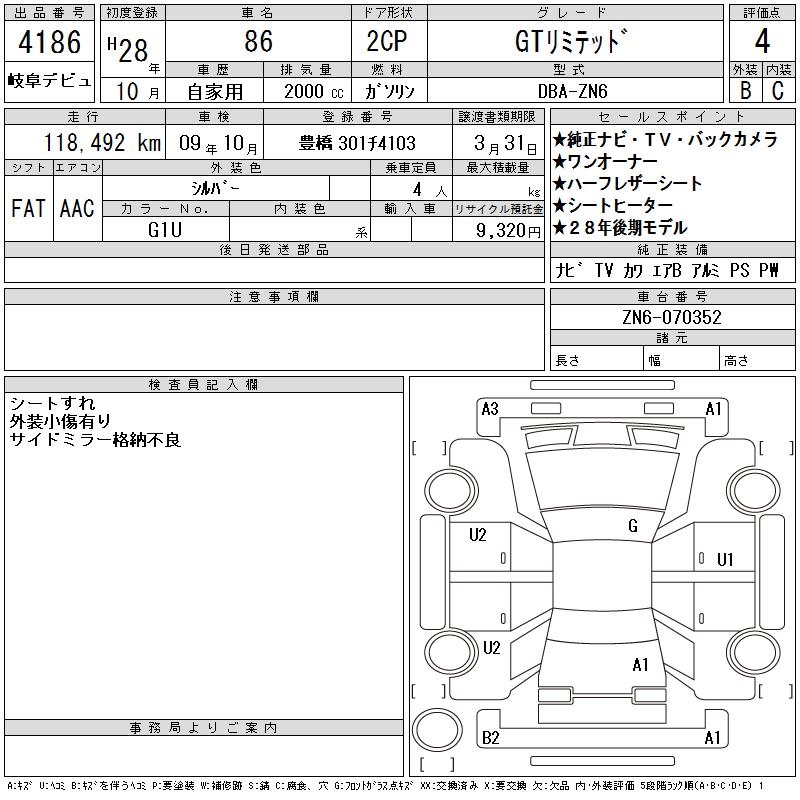The height and width of the screenshot is (800, 800).
Task: Click the document deadline 3月31日
Action: [x=505, y=143]
